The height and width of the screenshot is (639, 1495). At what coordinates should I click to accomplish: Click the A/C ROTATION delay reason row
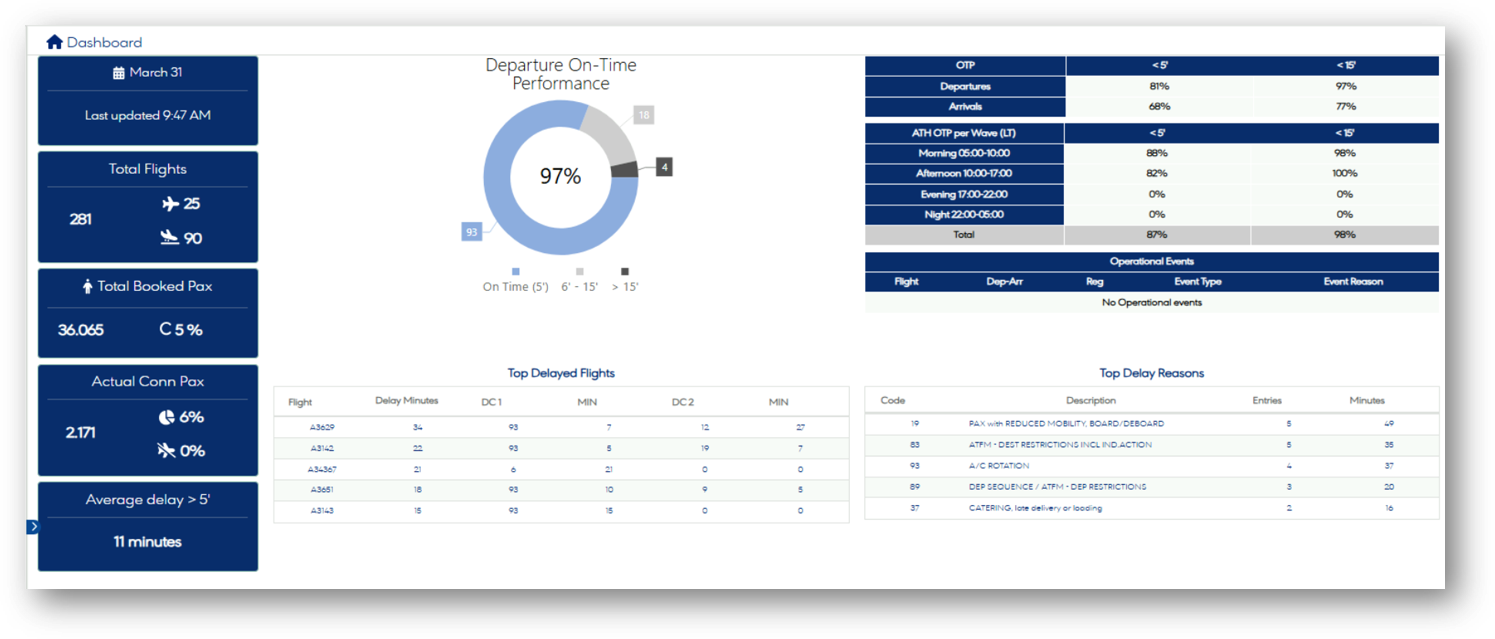(x=1000, y=466)
